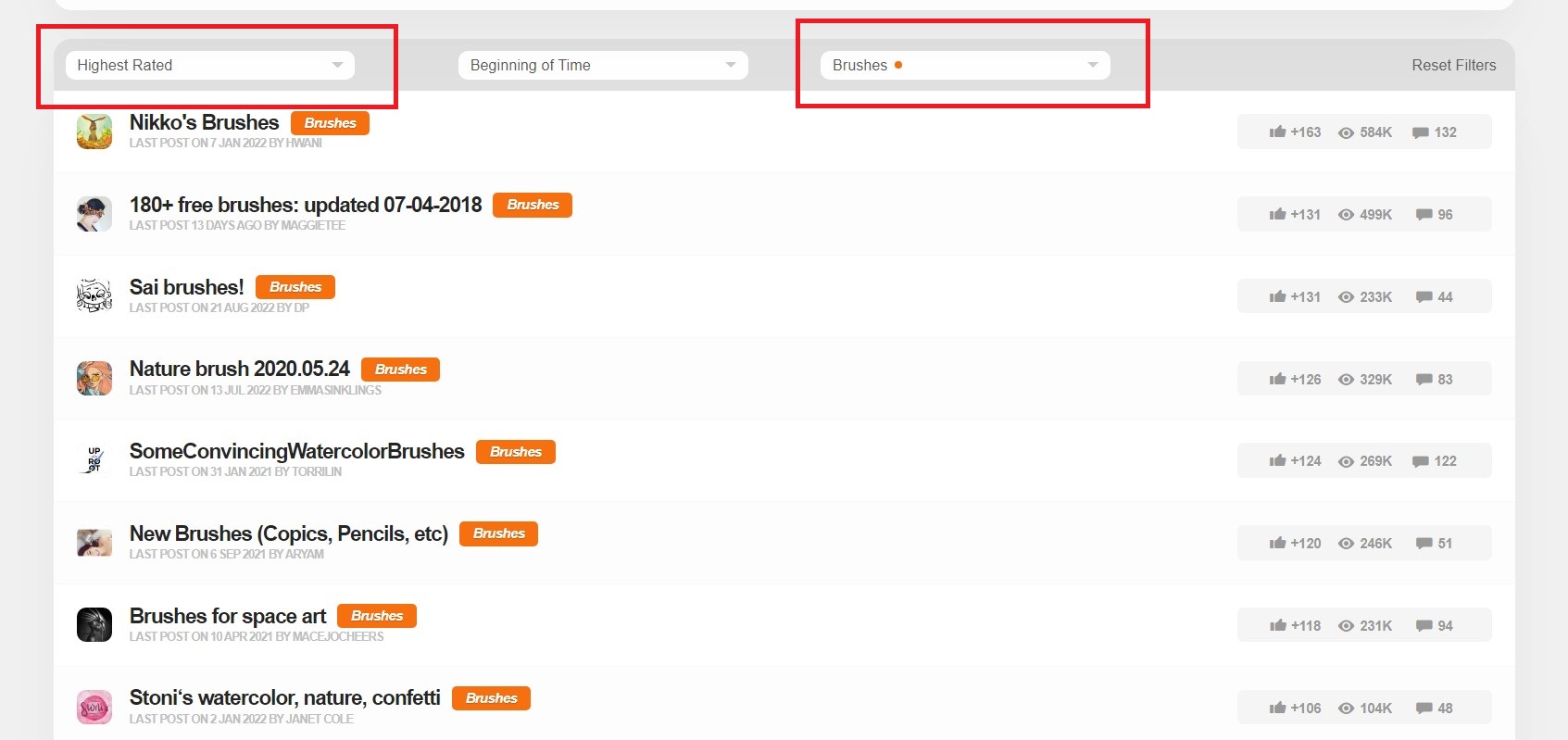Click 'LAST POST ON 13 JUL 2022 BY EMMASINKLINGS' text
The width and height of the screenshot is (1568, 740).
click(x=256, y=390)
